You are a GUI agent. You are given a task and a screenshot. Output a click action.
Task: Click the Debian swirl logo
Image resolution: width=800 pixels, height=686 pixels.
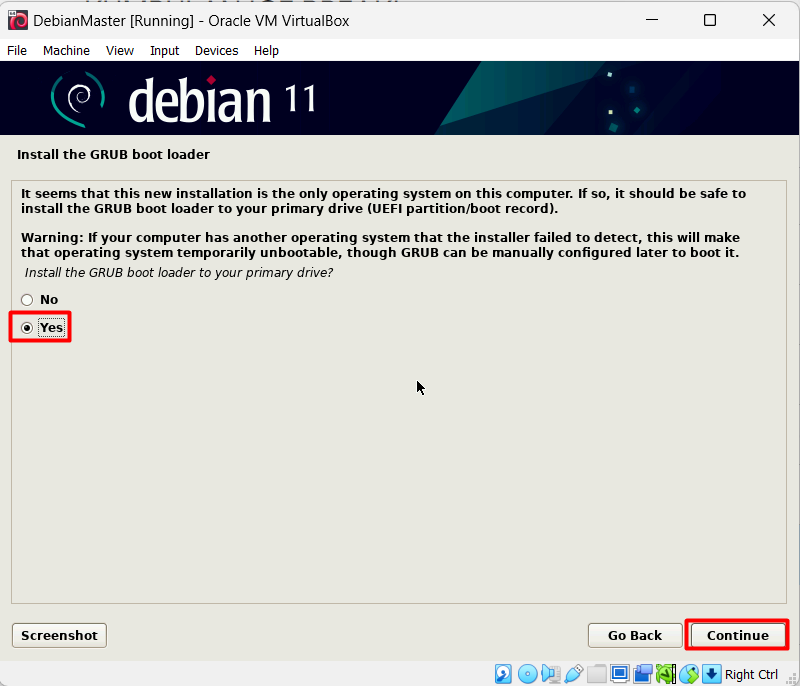pos(78,99)
